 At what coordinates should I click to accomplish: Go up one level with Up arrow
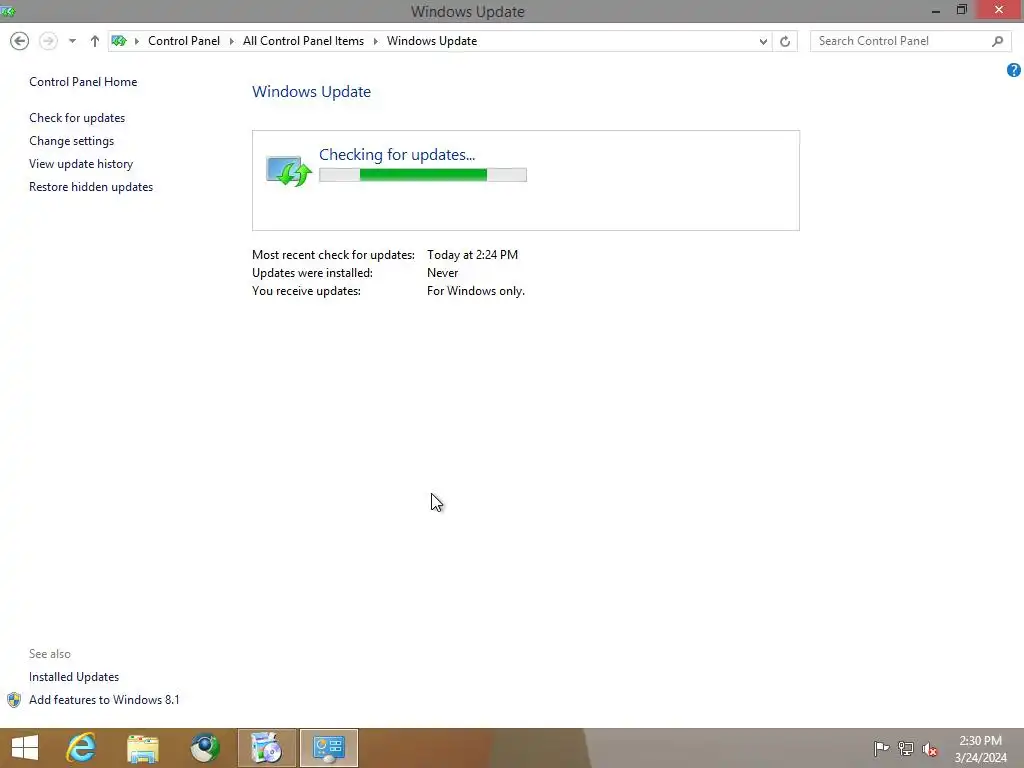95,41
